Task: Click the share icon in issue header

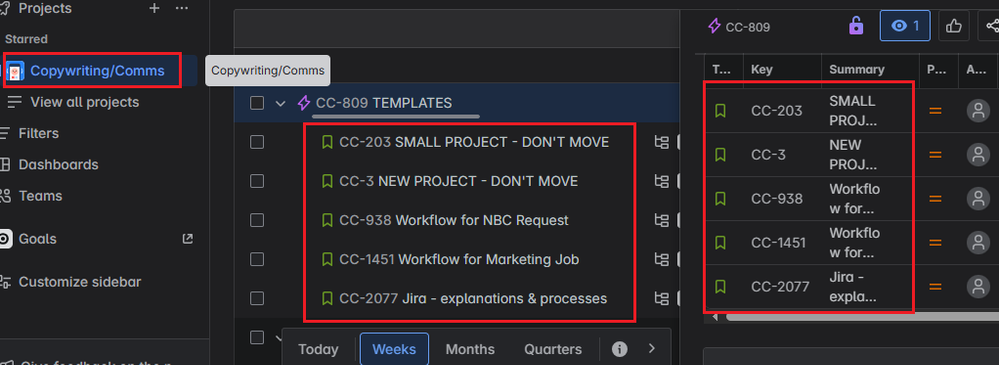Action: point(991,25)
